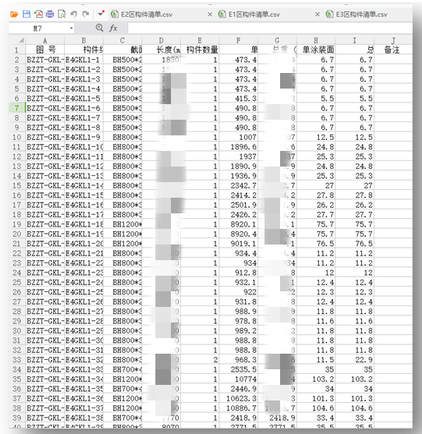This screenshot has height=434, width=422.
Task: Click the 10886.7 cell in column F
Action: pyautogui.click(x=238, y=408)
